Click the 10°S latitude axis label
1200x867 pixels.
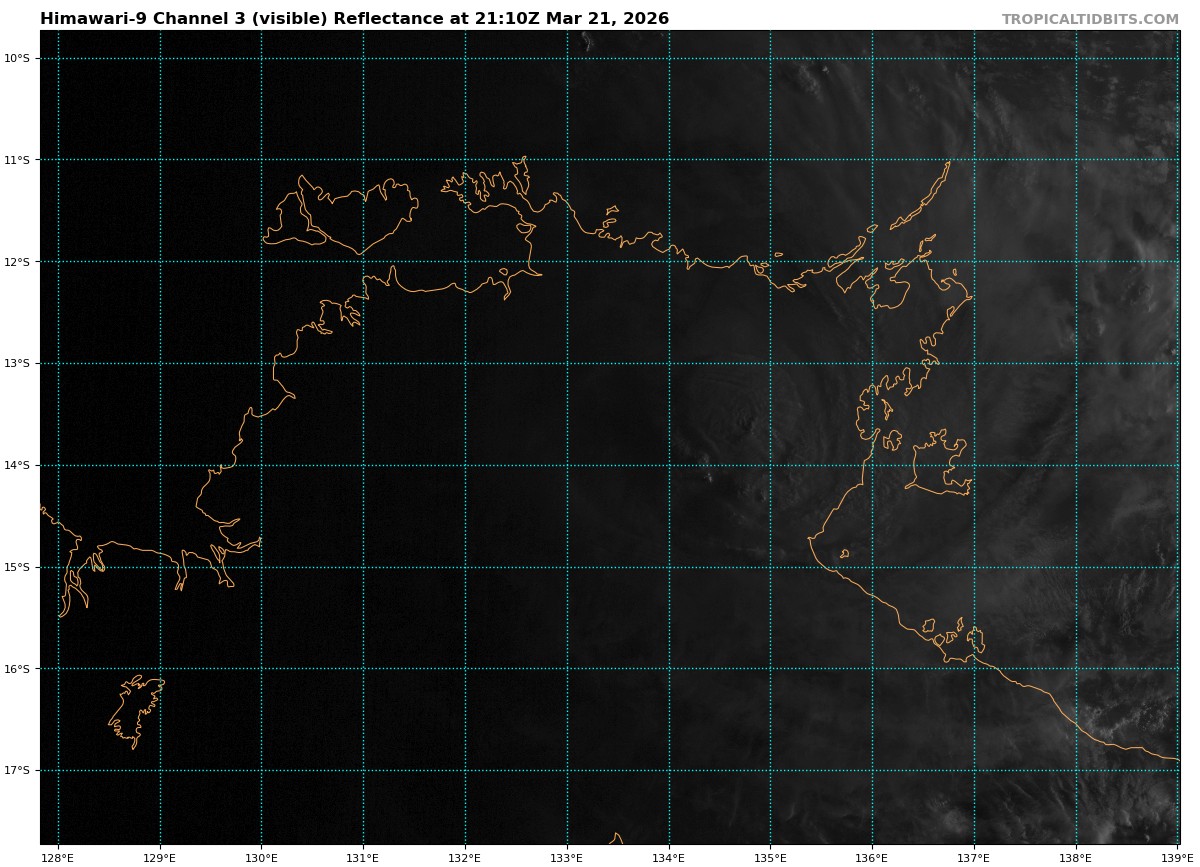(x=17, y=58)
